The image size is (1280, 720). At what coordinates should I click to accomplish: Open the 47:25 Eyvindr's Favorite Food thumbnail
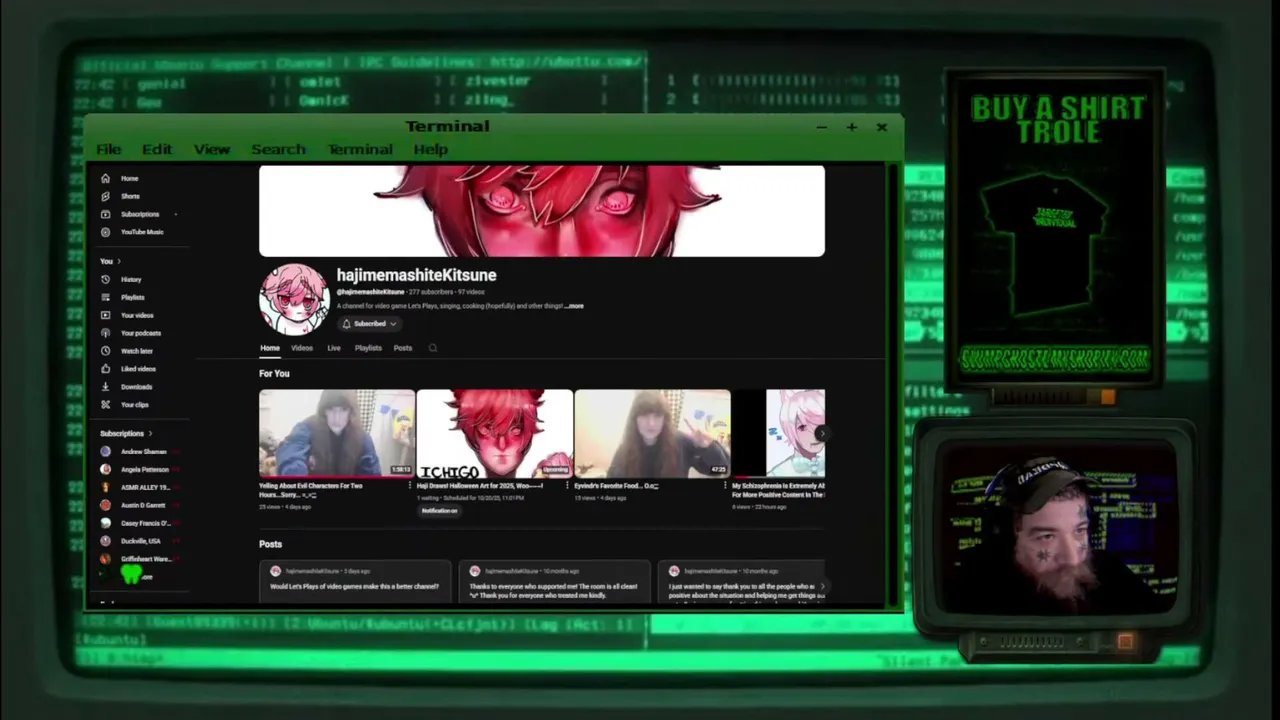(653, 434)
